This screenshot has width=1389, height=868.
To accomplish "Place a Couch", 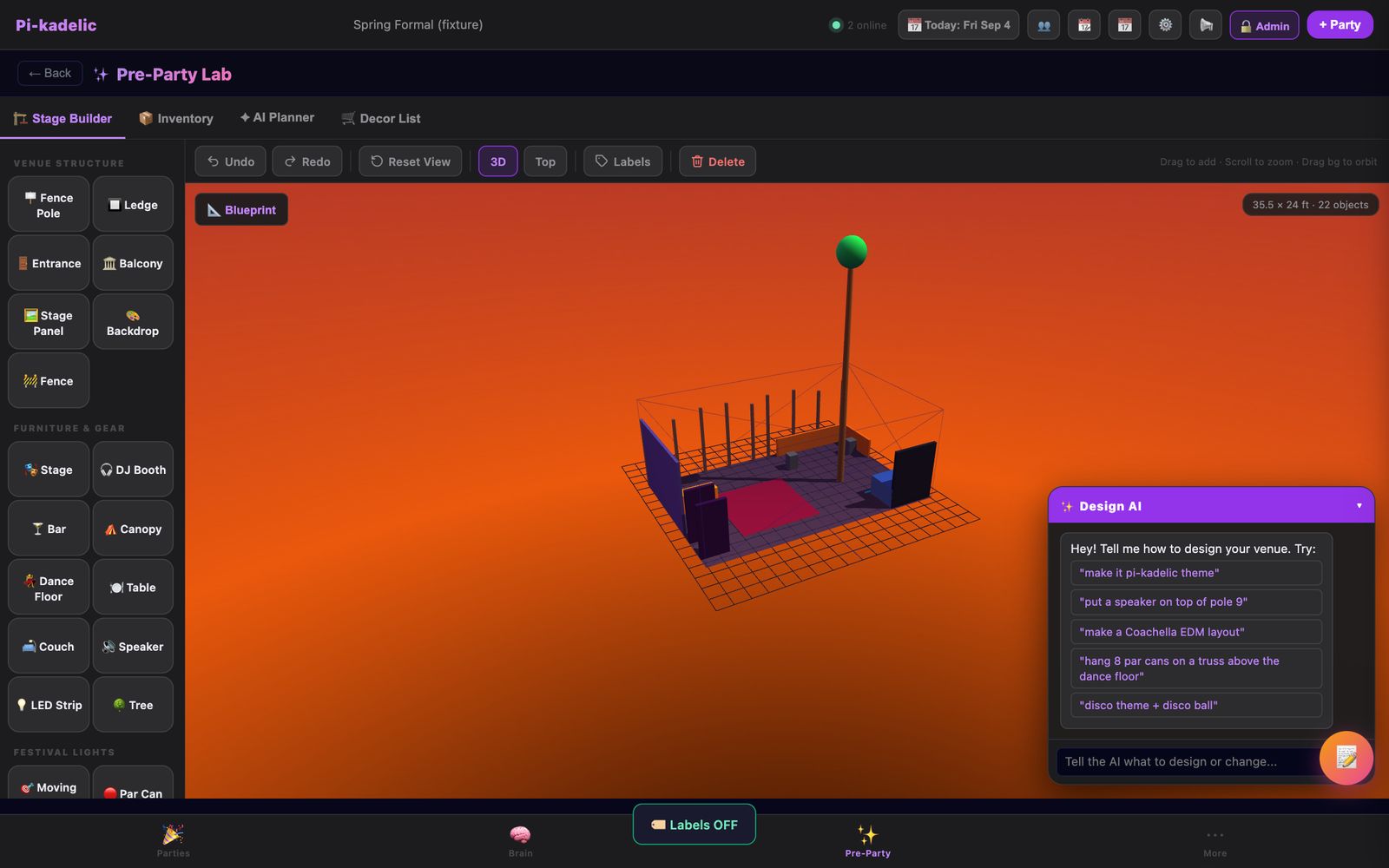I will (49, 646).
